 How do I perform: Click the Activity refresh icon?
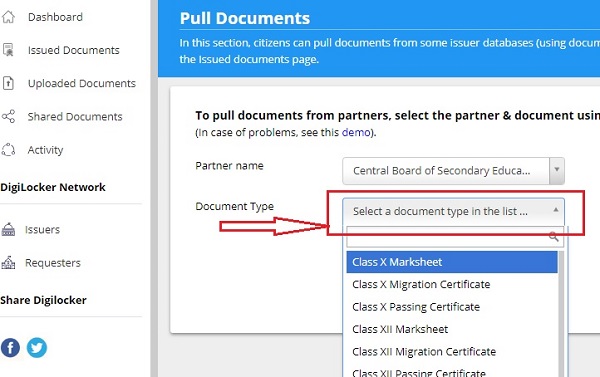pos(8,150)
